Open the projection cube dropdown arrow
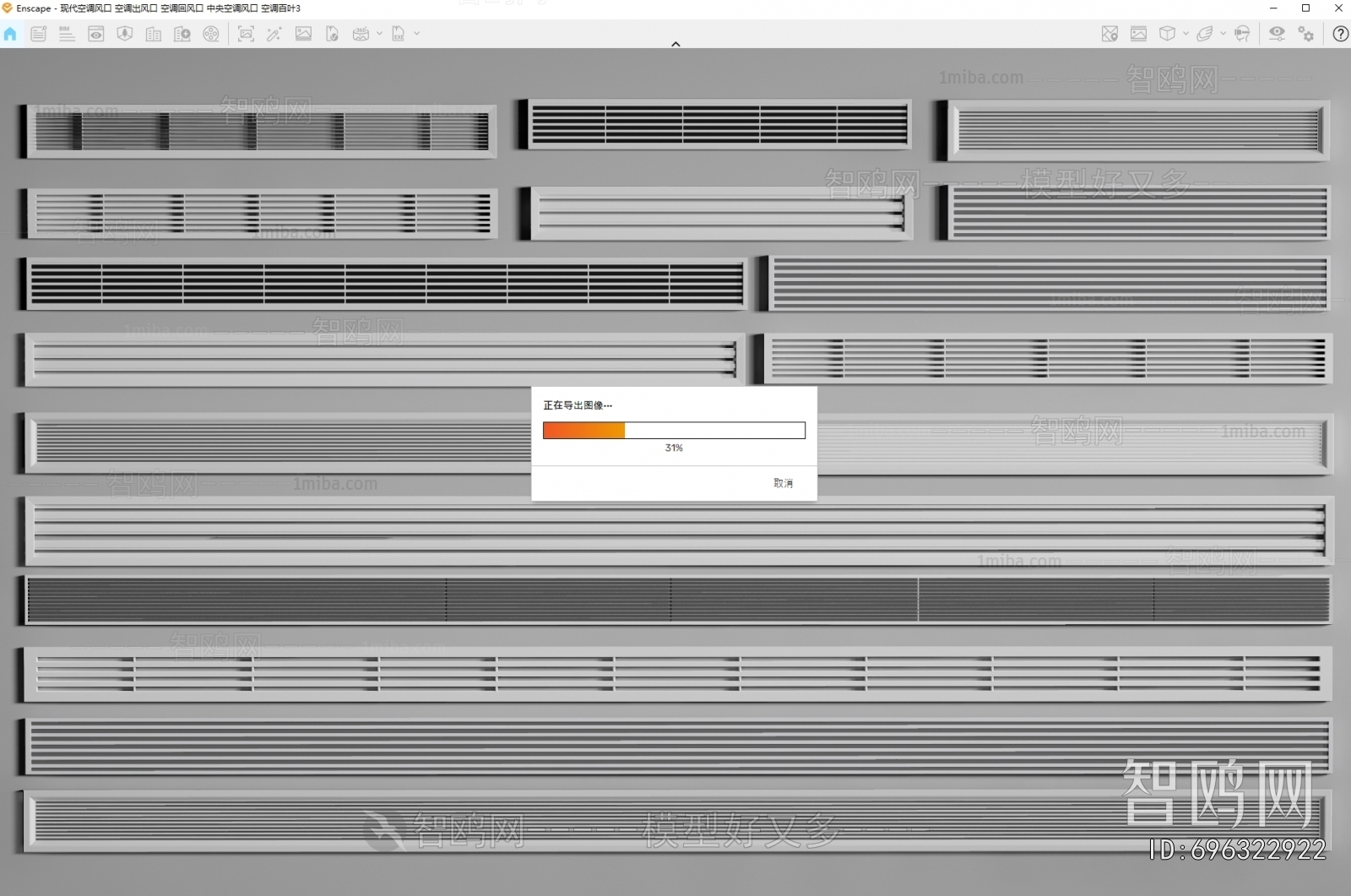Screen dimensions: 1351x896 pos(1186,34)
